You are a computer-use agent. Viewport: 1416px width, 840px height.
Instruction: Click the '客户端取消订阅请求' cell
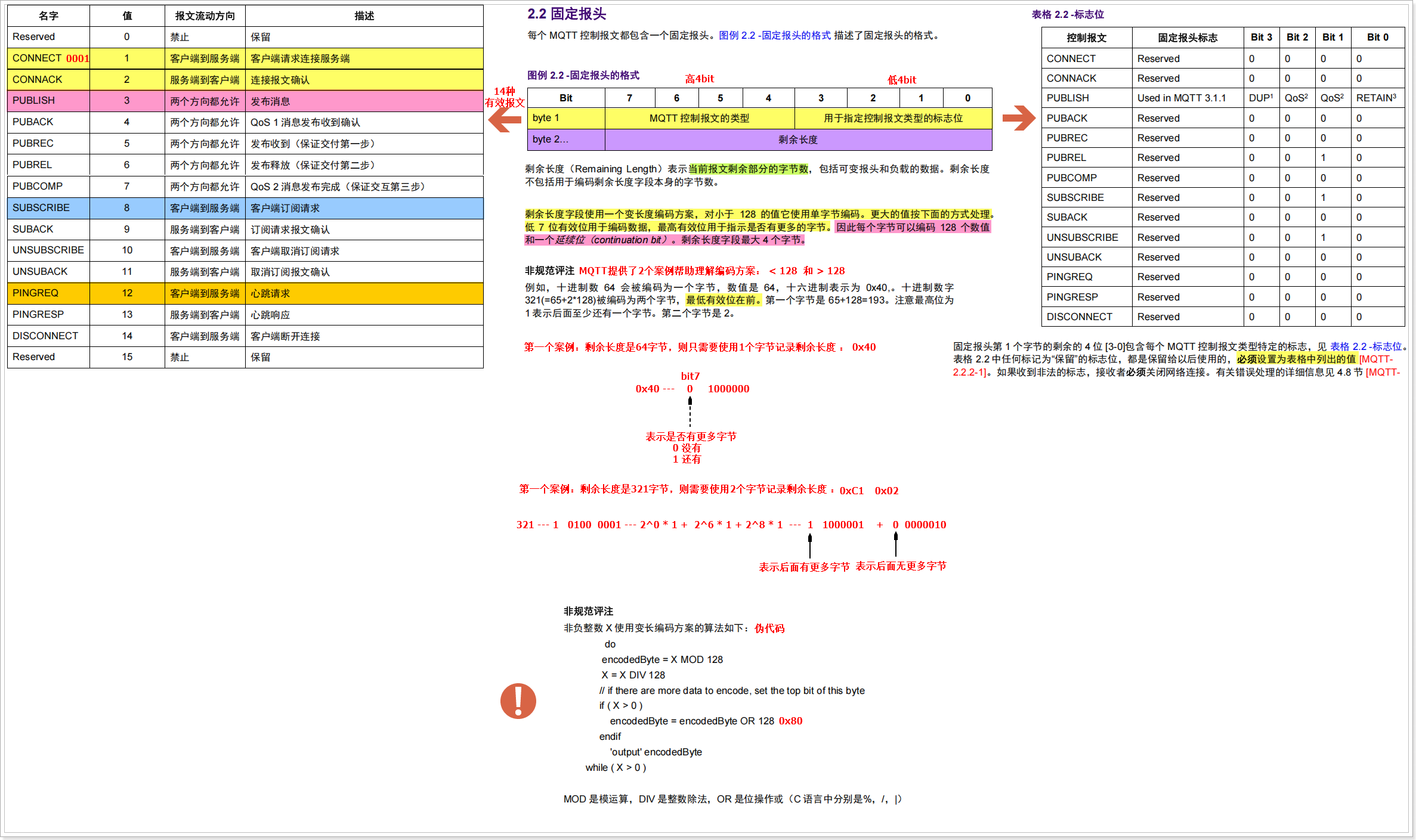364,250
